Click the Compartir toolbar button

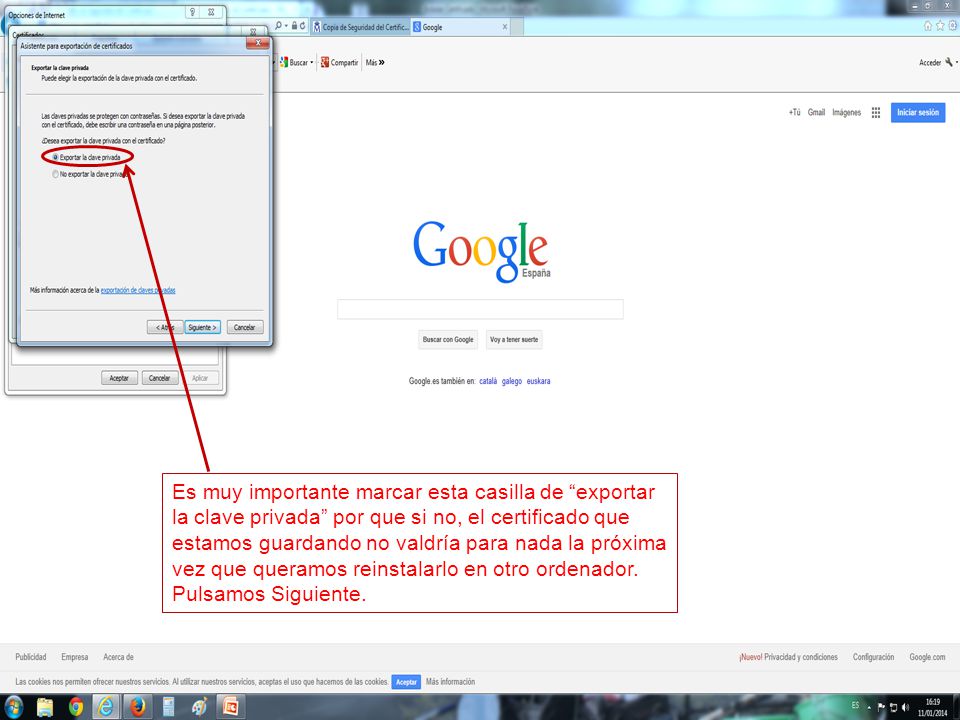point(339,62)
